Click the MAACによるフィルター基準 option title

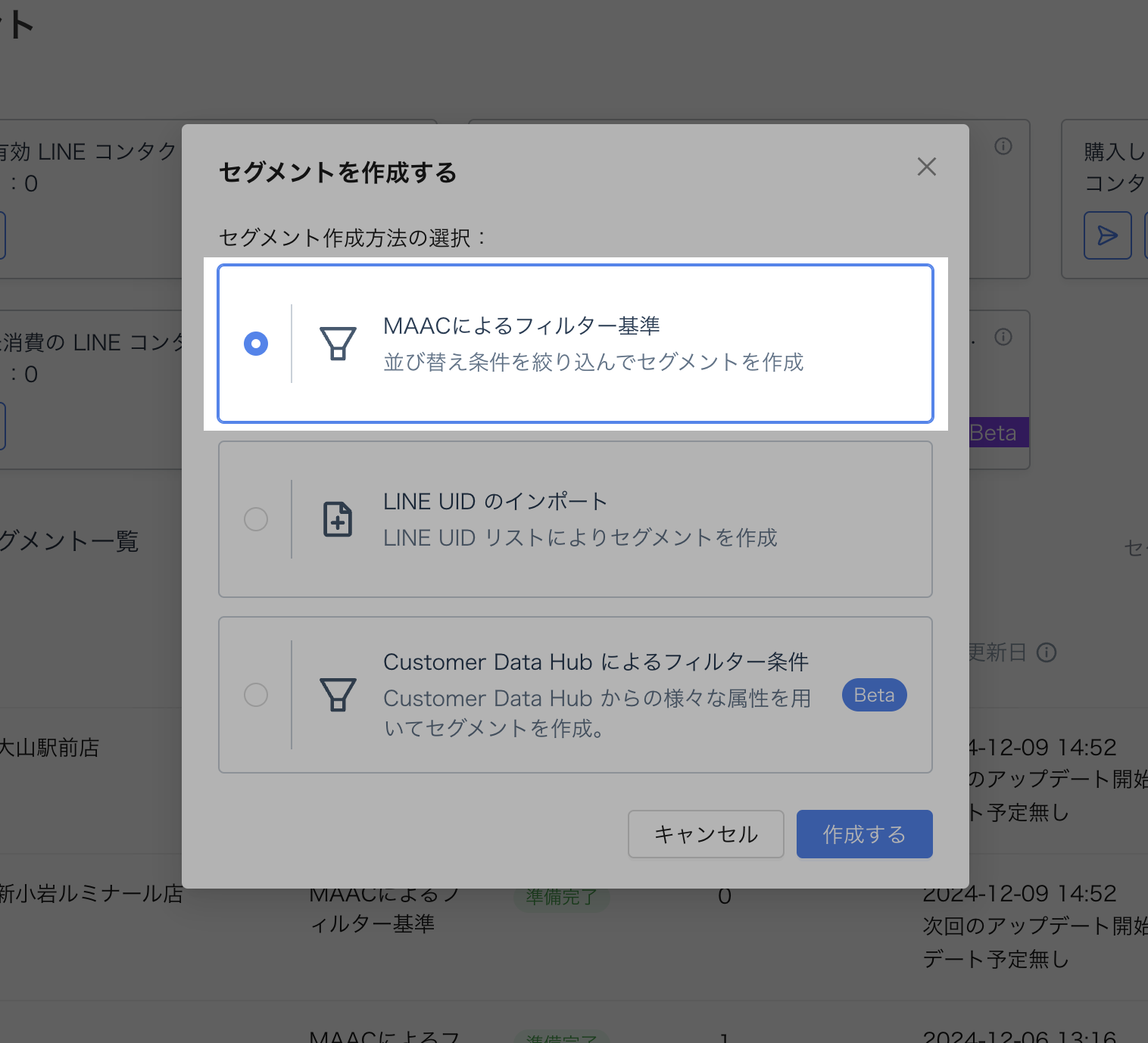click(522, 325)
